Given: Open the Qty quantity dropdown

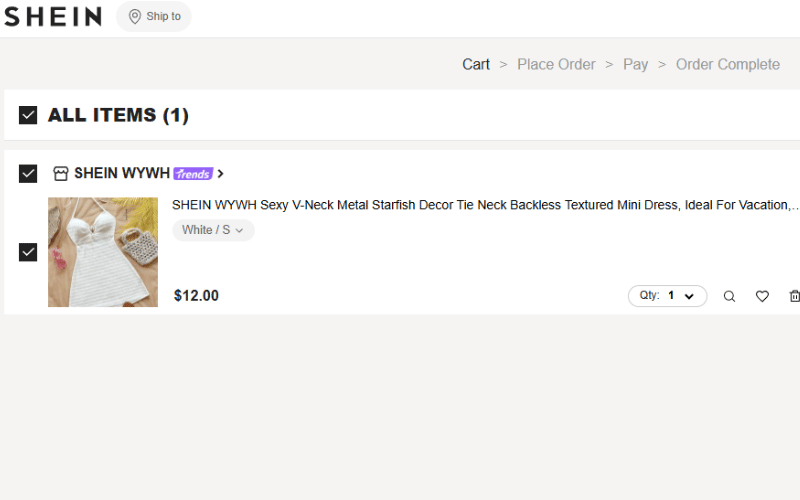Looking at the screenshot, I should (667, 296).
